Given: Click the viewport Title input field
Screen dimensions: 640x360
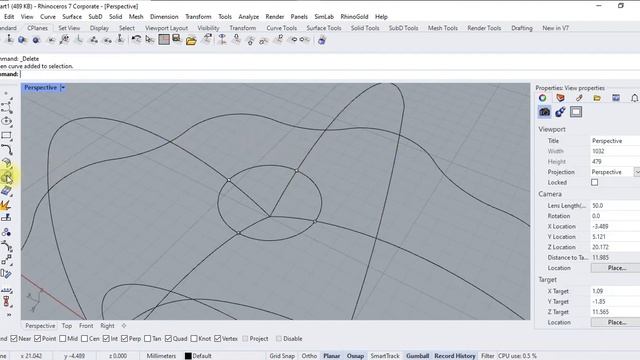Looking at the screenshot, I should click(x=616, y=141).
